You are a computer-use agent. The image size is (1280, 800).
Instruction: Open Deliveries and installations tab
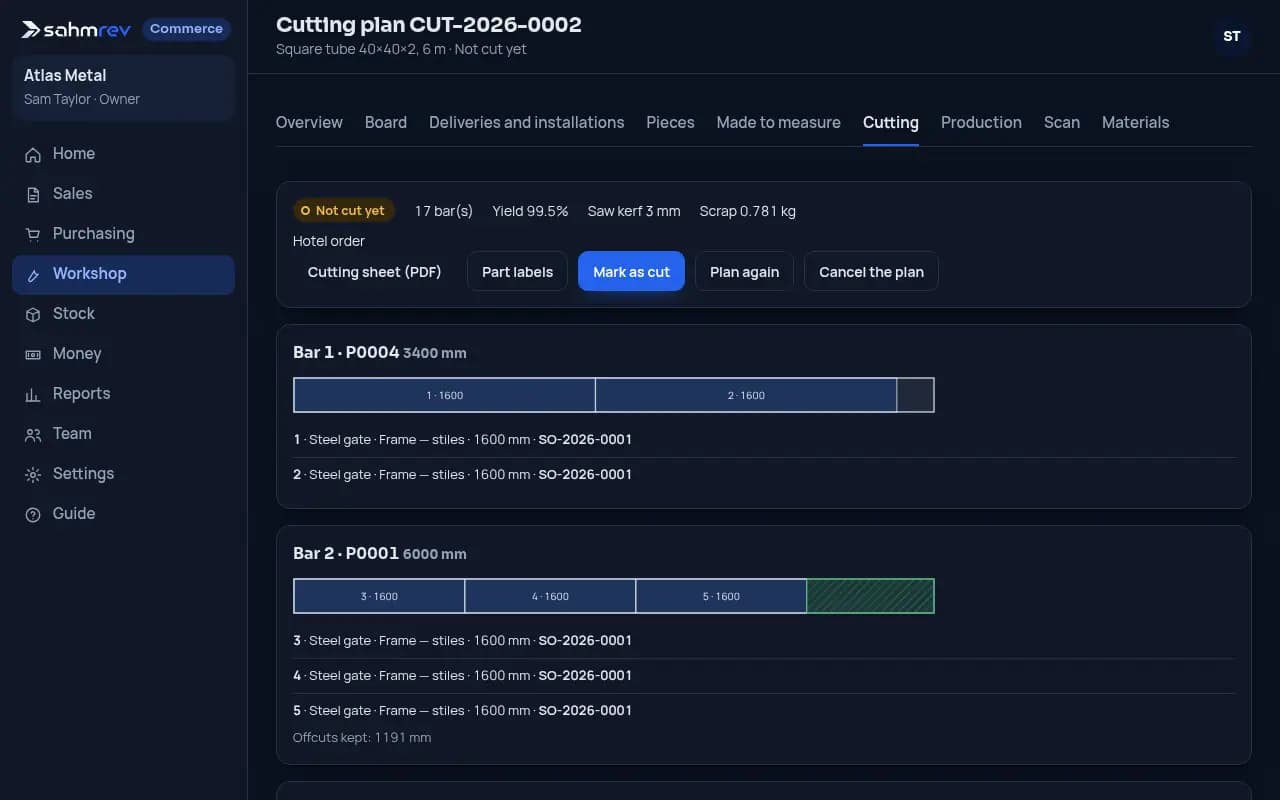coord(527,122)
